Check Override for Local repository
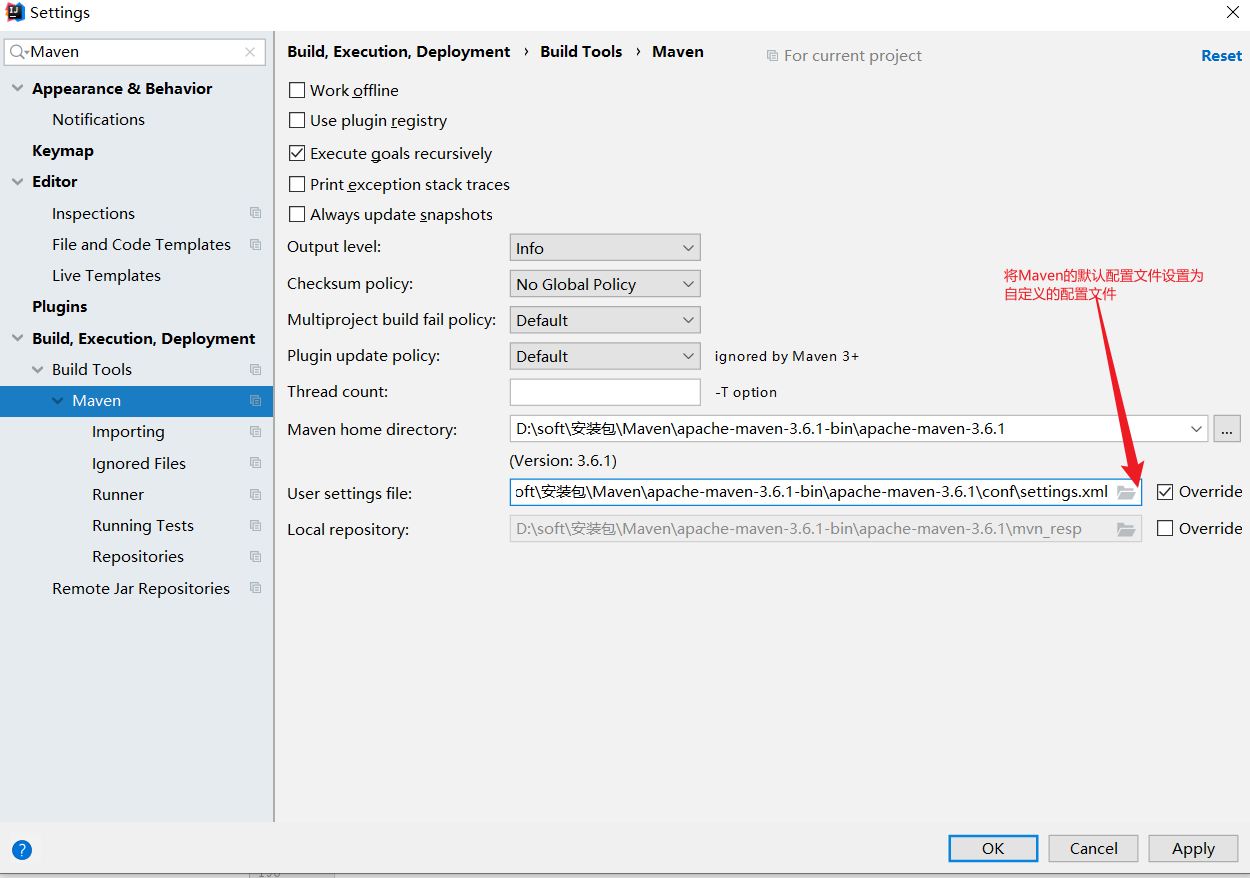This screenshot has height=878, width=1250. pyautogui.click(x=1165, y=528)
